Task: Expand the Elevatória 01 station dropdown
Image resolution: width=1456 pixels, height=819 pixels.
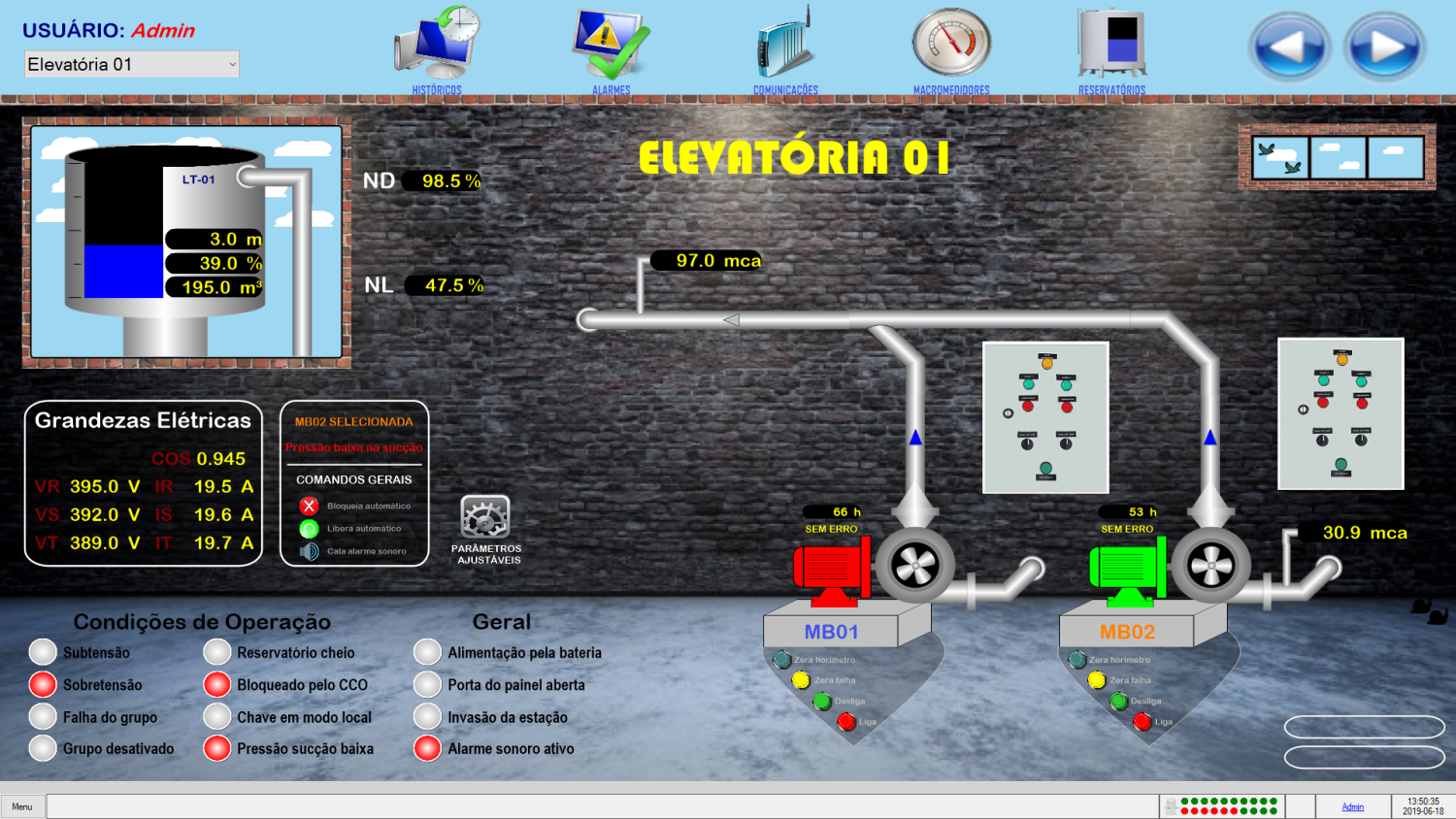Action: [232, 65]
